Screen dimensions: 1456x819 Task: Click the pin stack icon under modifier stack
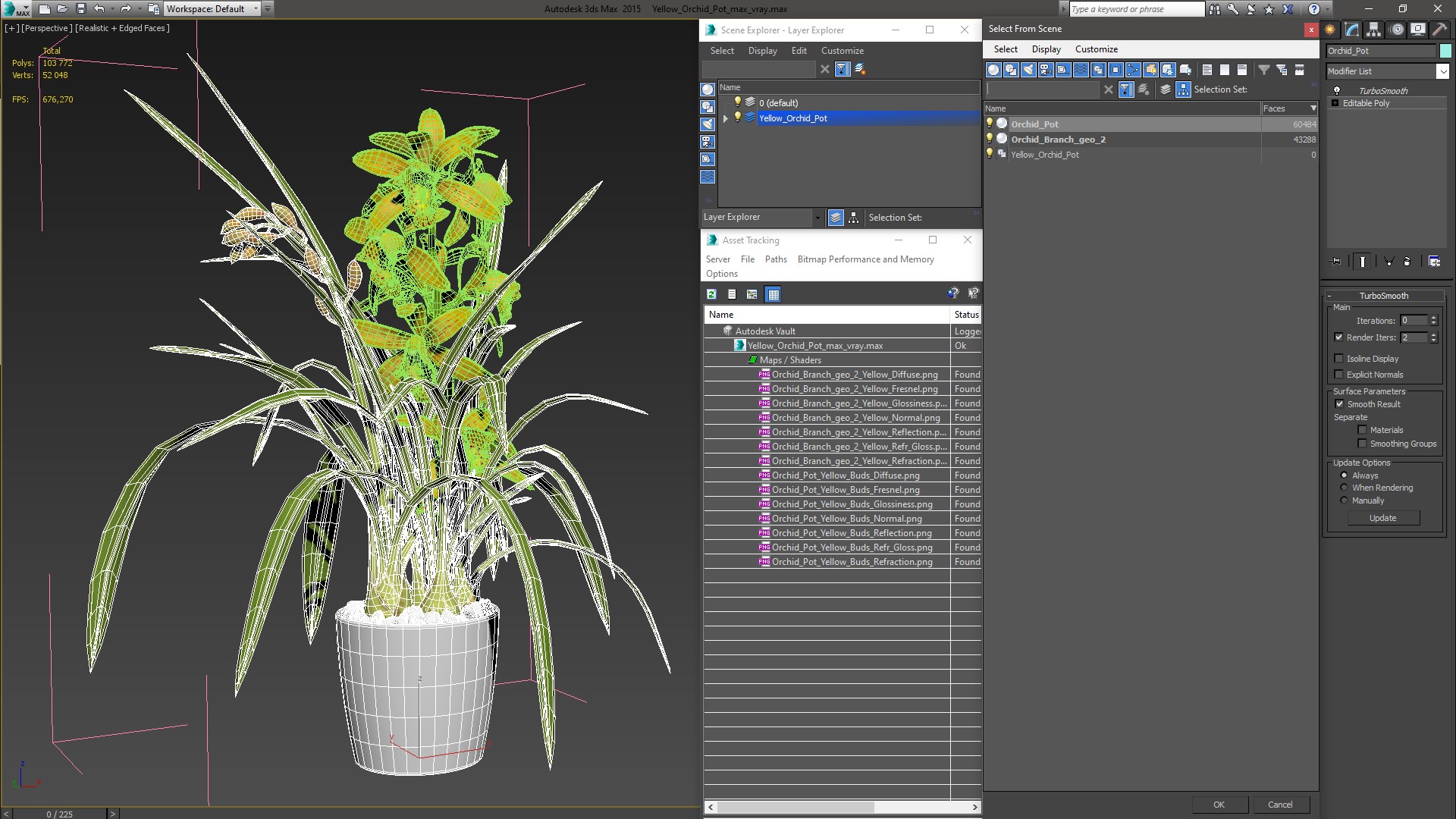tap(1336, 262)
